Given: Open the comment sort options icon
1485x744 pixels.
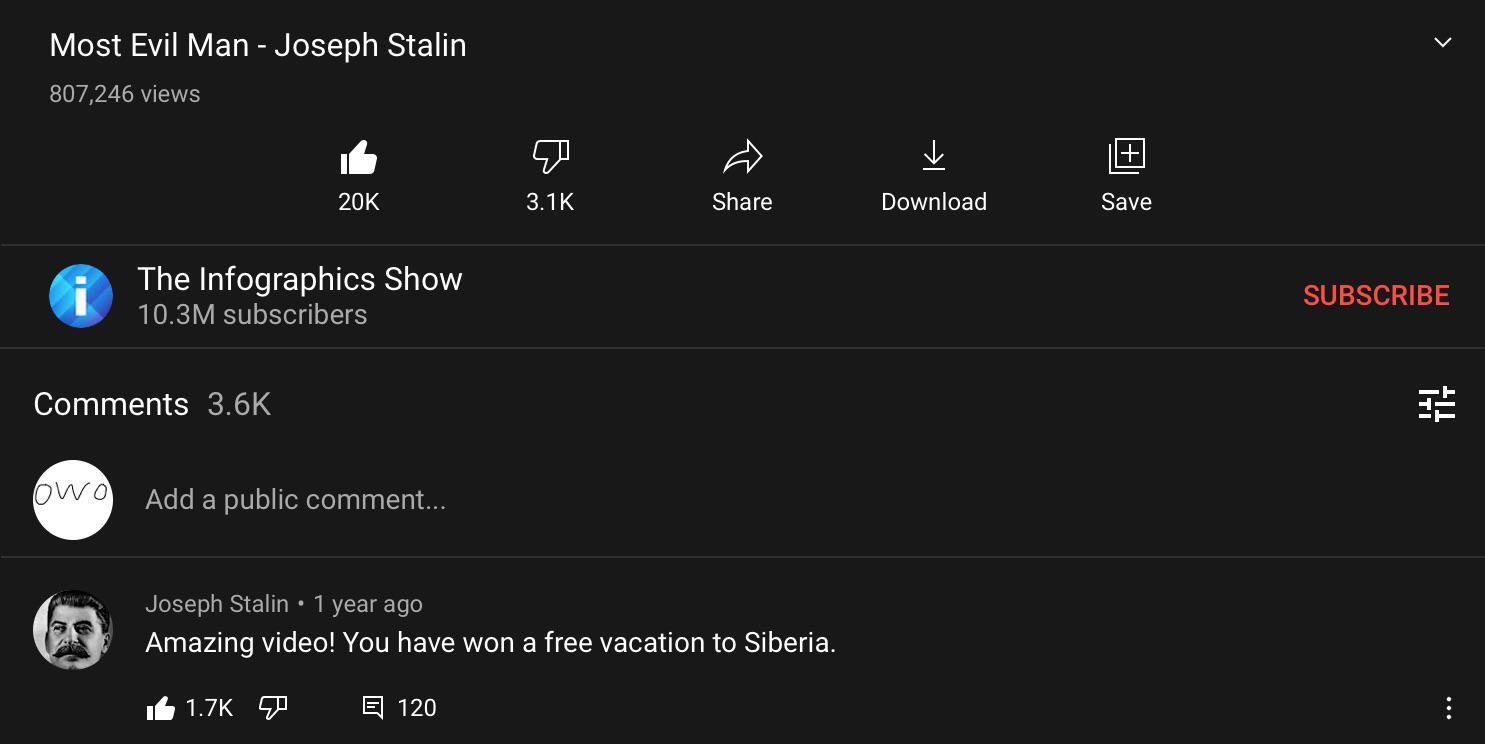Looking at the screenshot, I should click(x=1436, y=405).
